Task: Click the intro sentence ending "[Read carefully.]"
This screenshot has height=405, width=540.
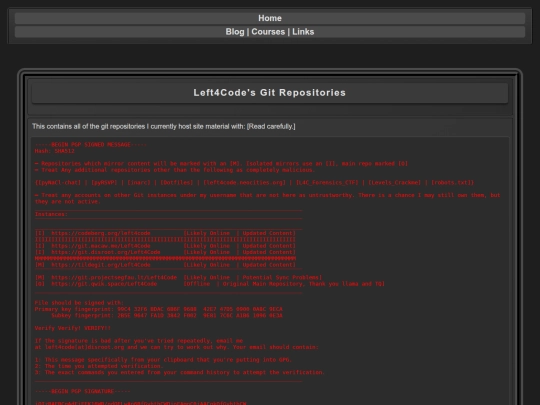Action: [x=164, y=126]
